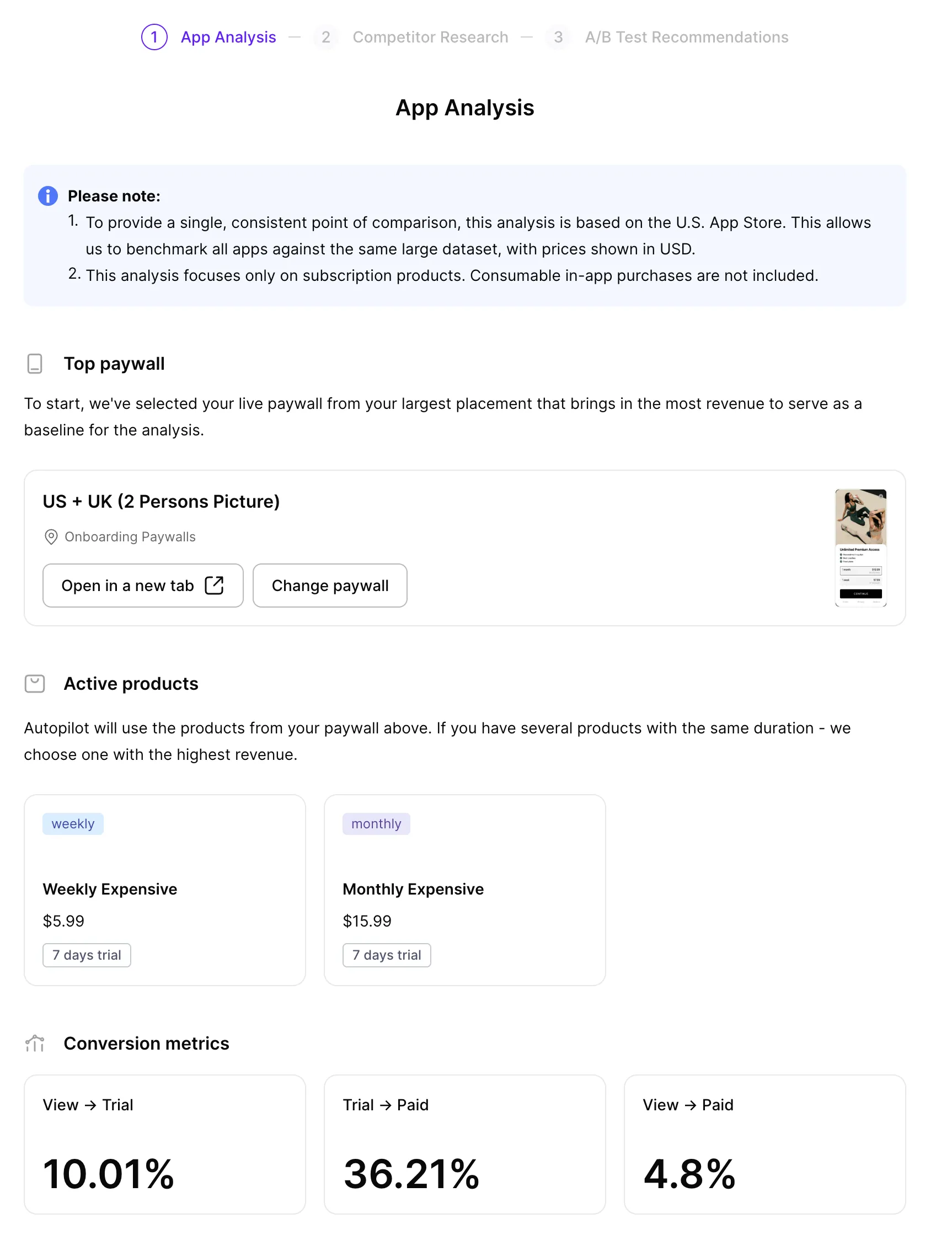Click the step 1 circle icon
Image resolution: width=952 pixels, height=1240 pixels.
(x=154, y=38)
